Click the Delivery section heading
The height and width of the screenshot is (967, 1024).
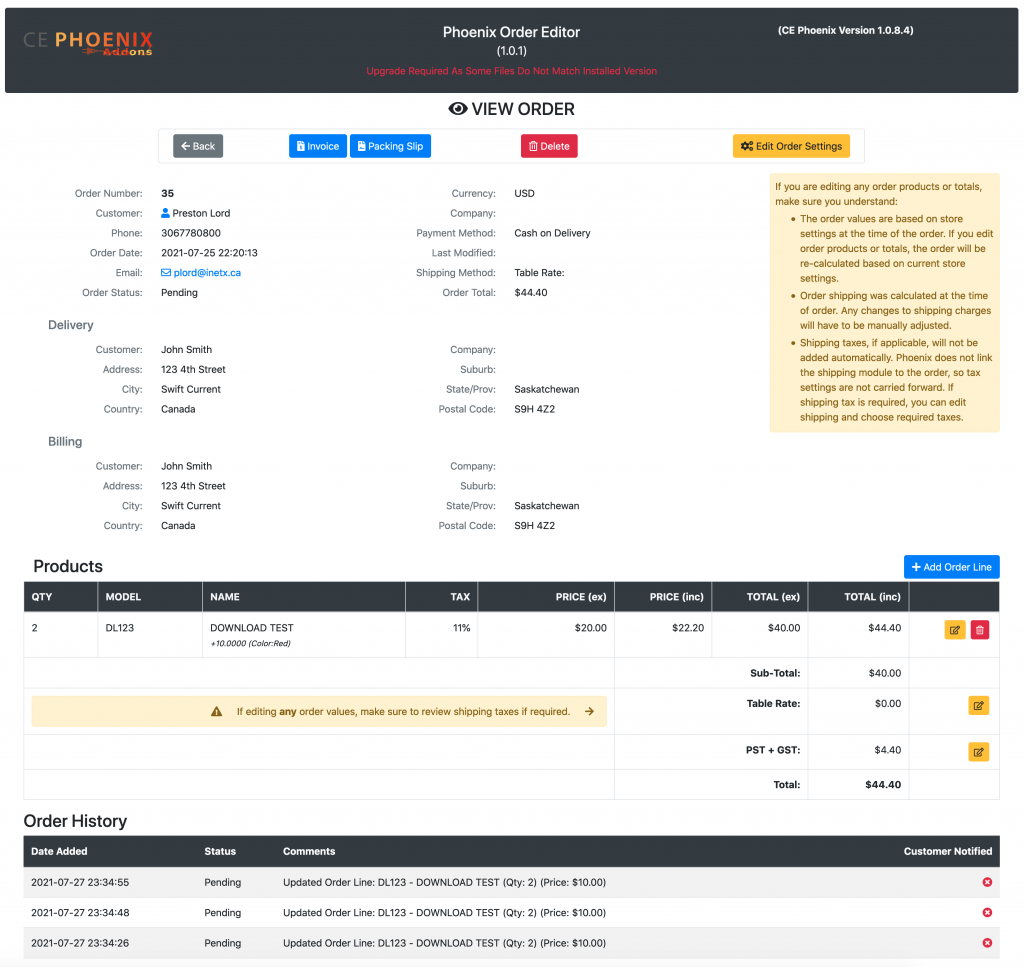[x=71, y=325]
